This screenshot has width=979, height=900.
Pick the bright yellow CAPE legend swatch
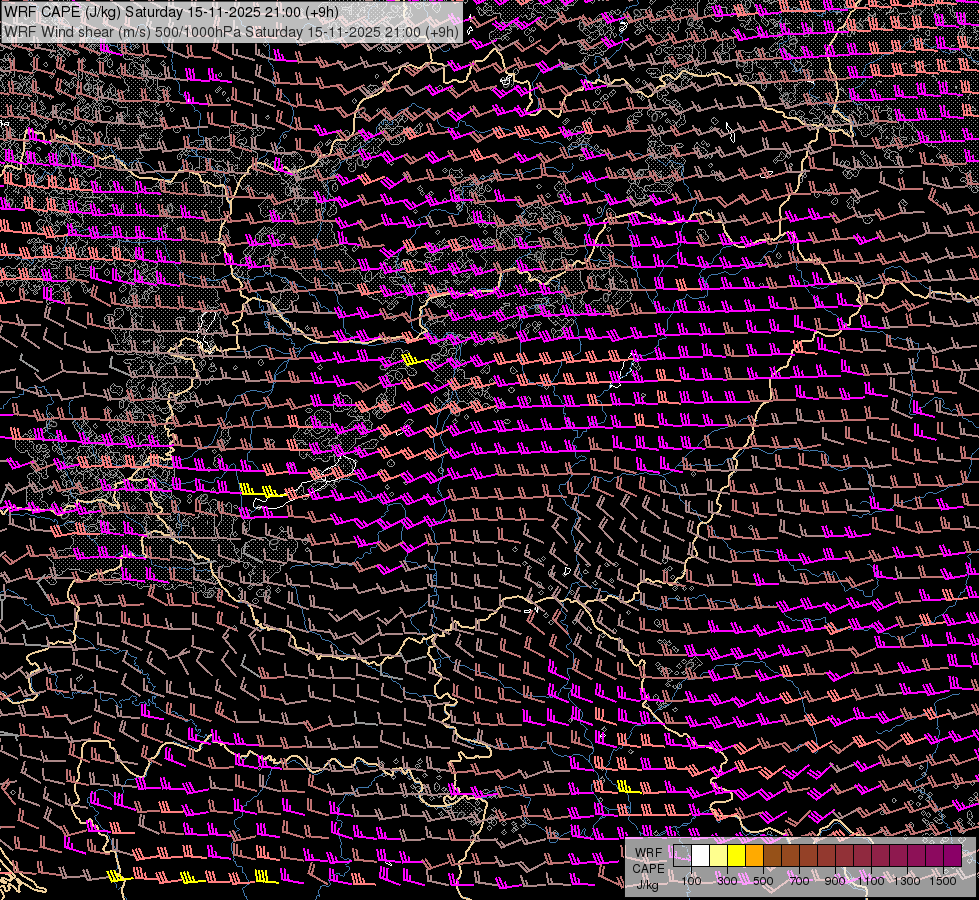click(736, 856)
